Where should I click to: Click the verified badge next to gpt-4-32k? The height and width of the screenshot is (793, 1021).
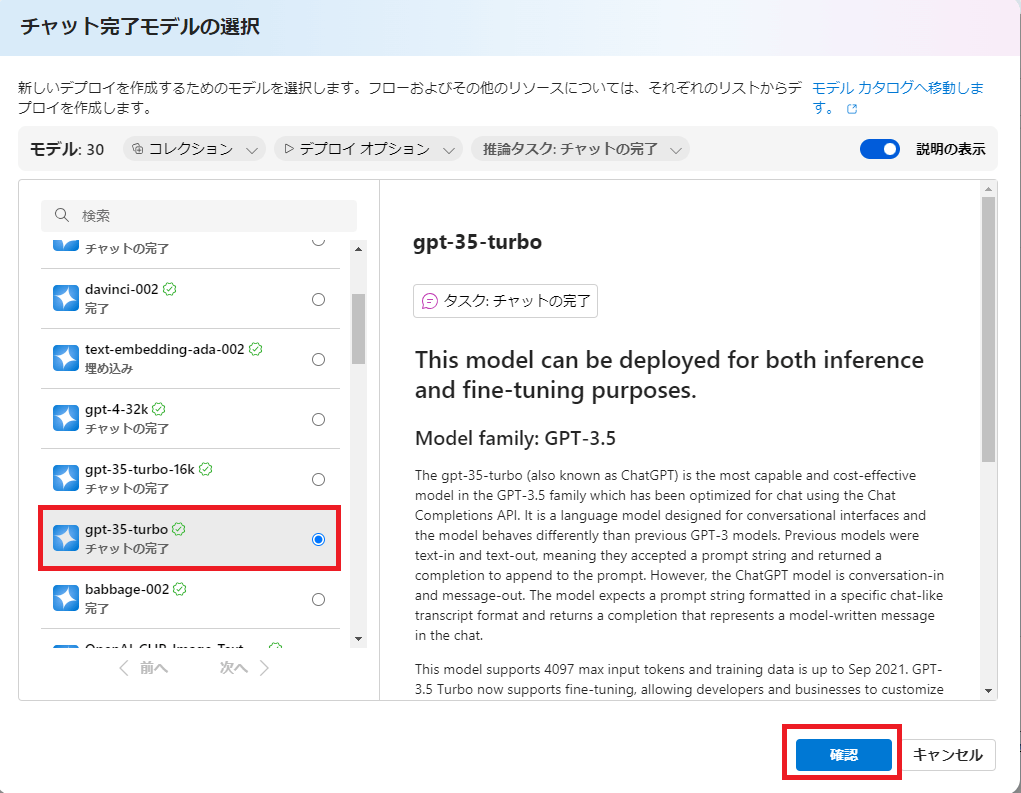159,409
